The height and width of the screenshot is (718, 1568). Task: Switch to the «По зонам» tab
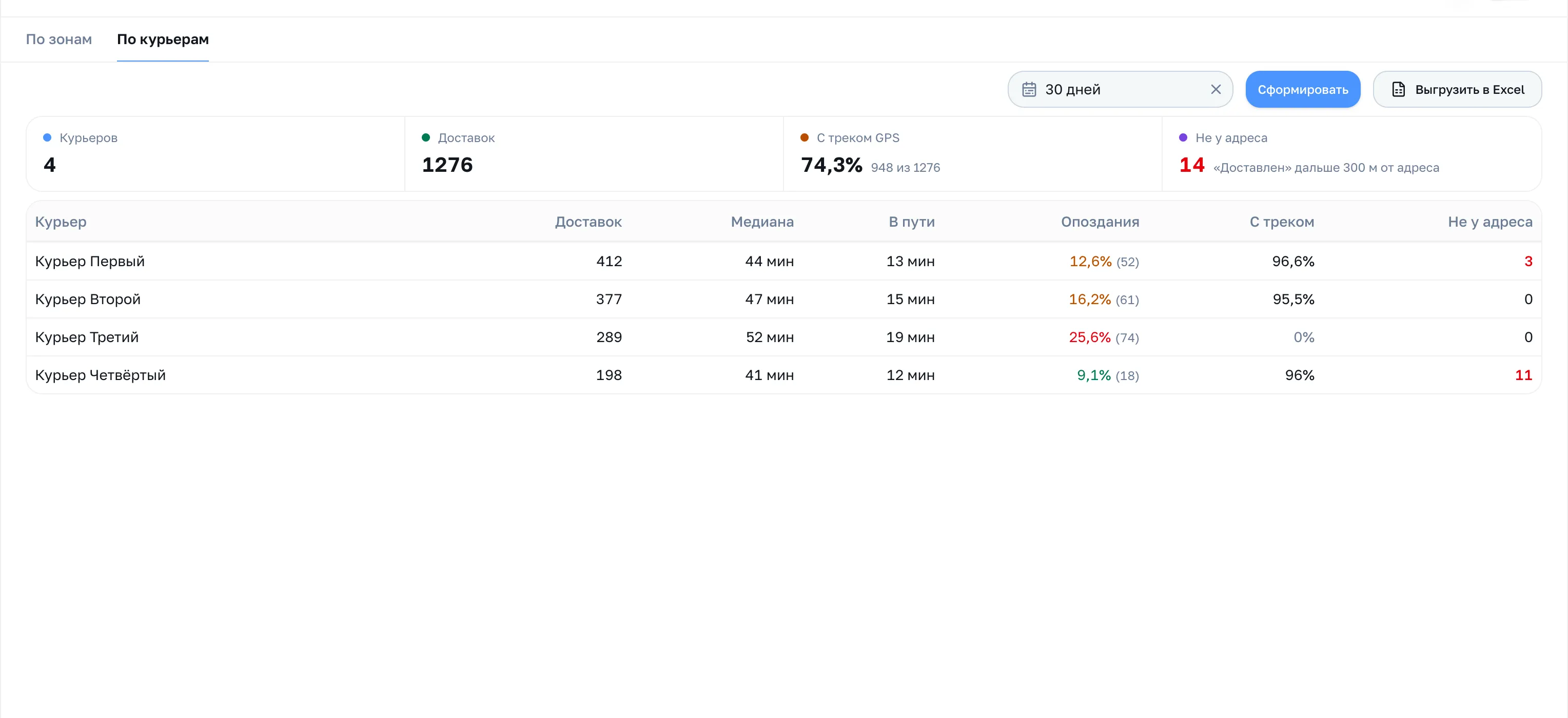click(x=58, y=39)
